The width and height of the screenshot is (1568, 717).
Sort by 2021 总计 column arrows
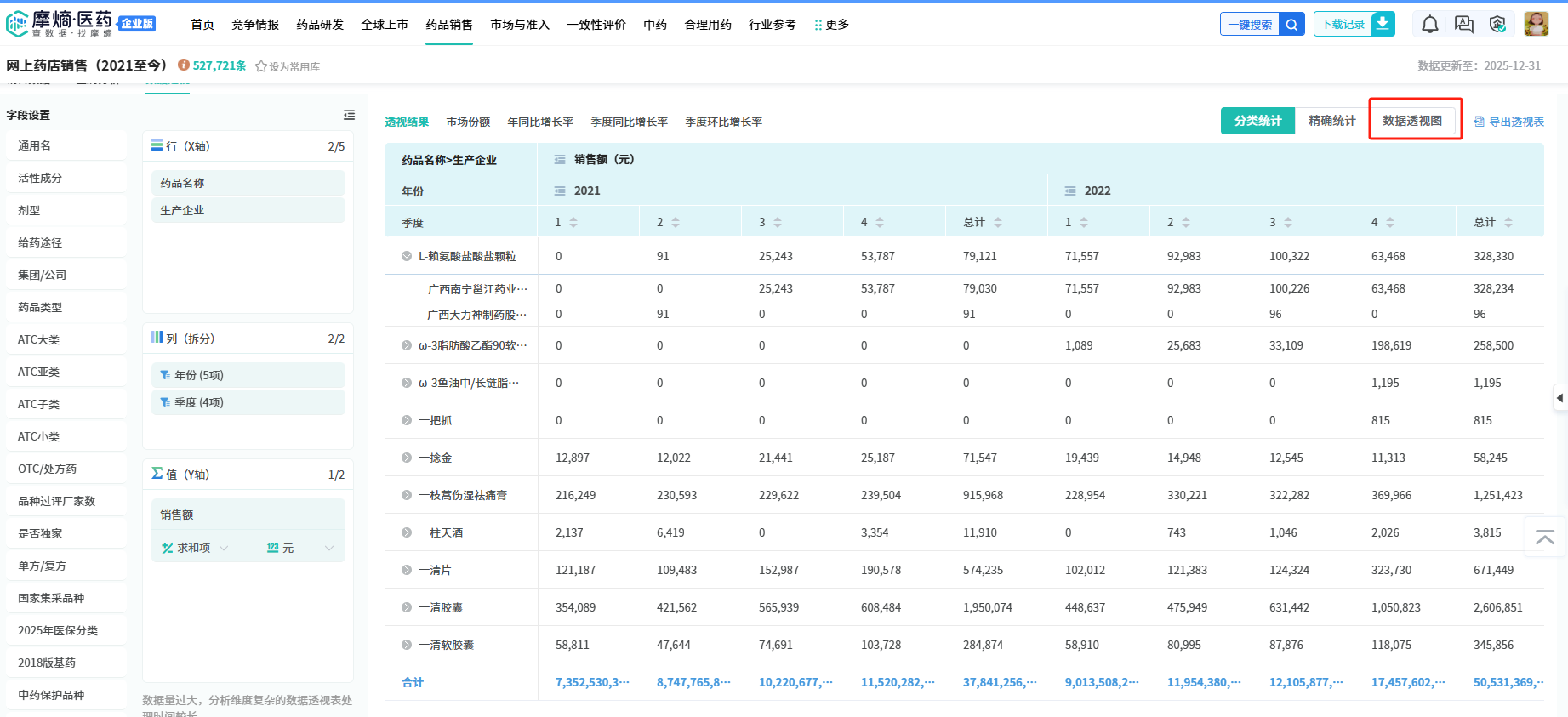998,222
